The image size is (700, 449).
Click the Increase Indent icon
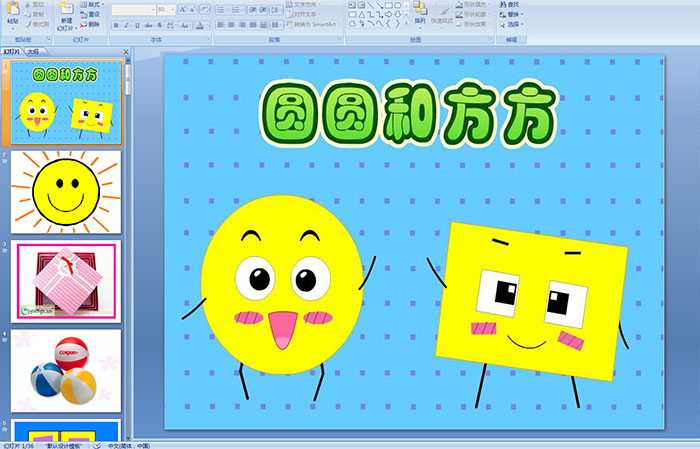point(264,9)
